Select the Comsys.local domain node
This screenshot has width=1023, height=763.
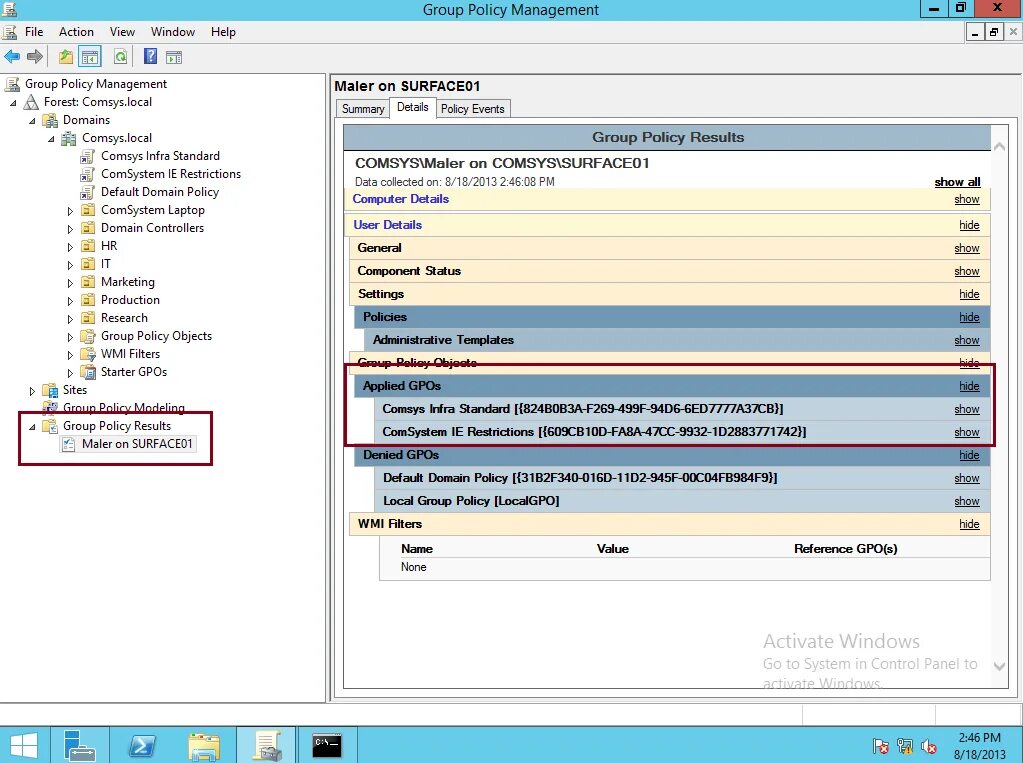point(117,138)
